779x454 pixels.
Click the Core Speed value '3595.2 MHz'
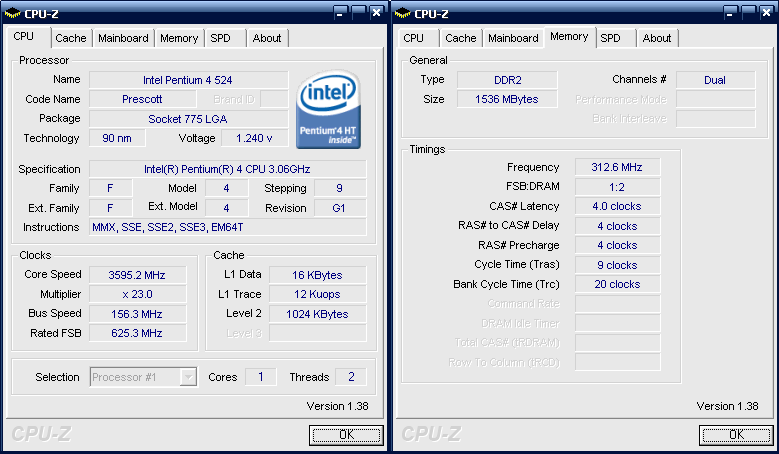(x=138, y=275)
